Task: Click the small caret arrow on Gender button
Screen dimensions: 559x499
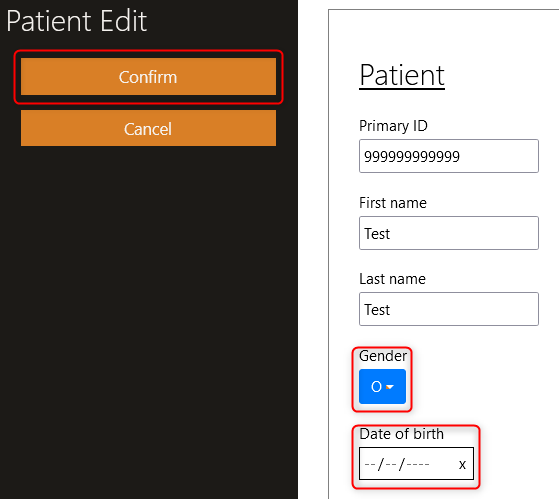Action: (390, 387)
